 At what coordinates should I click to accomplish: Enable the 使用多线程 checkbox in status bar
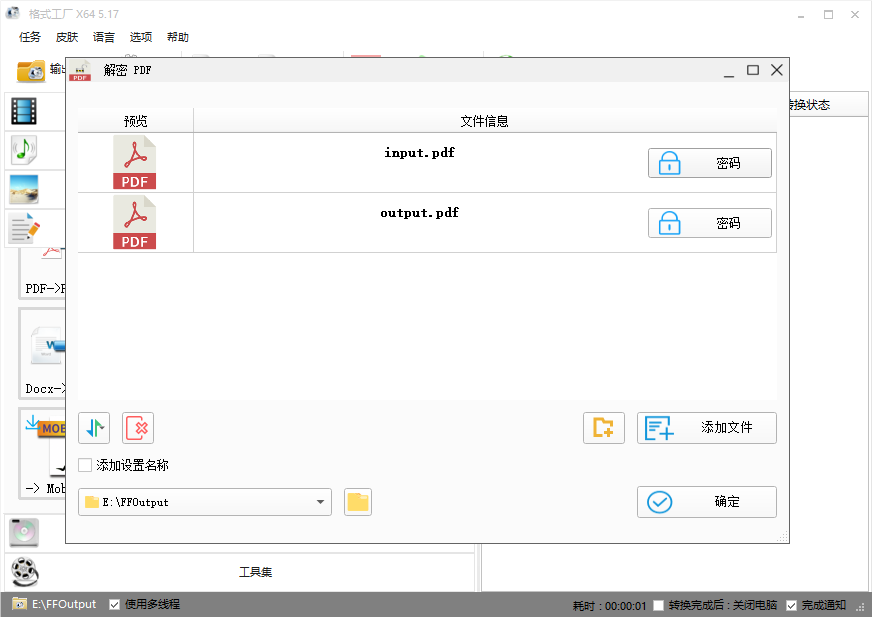coord(114,604)
